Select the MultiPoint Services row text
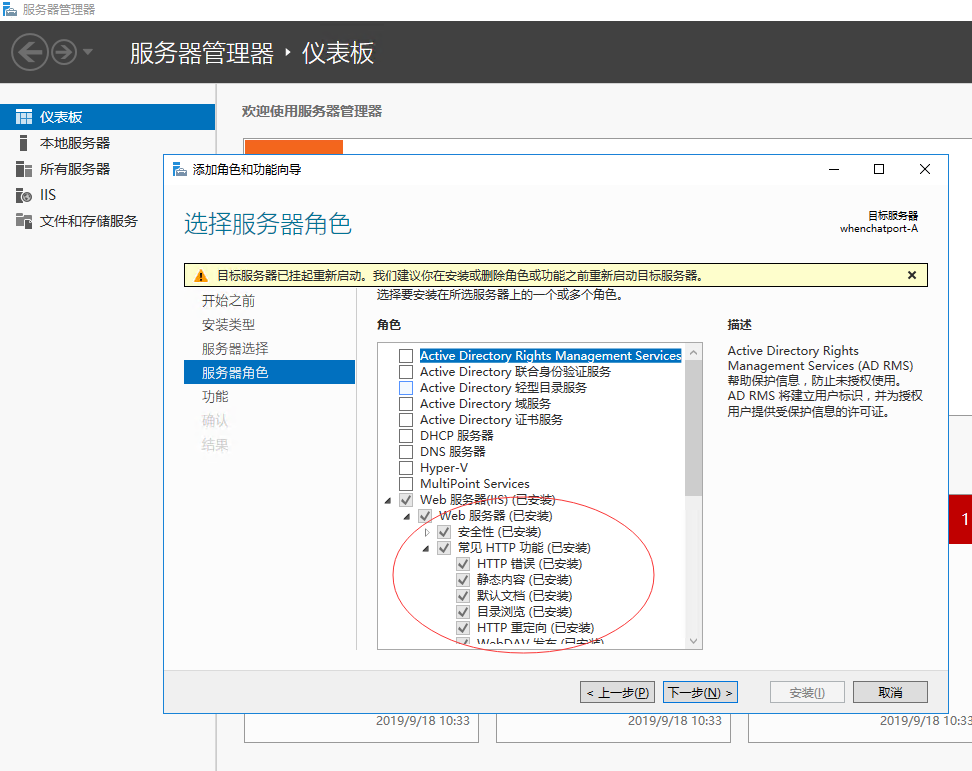 pos(475,484)
